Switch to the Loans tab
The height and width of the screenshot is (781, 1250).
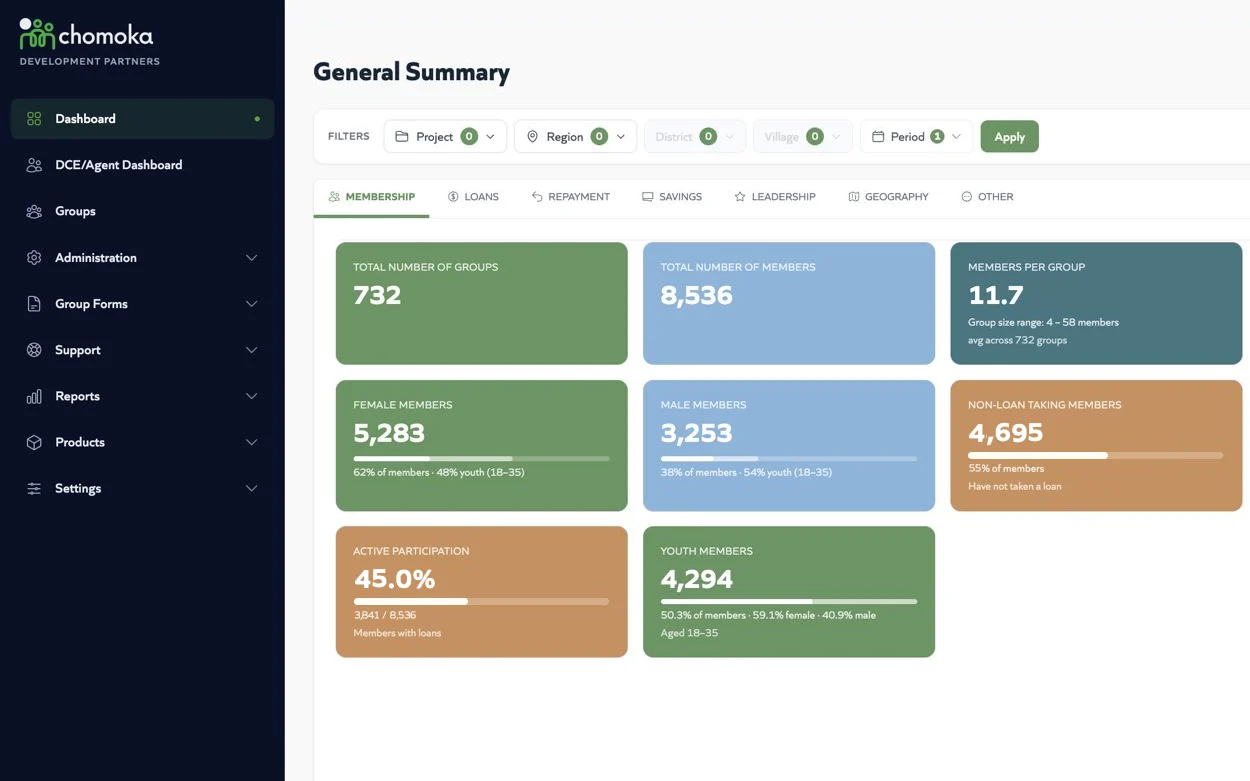click(473, 197)
